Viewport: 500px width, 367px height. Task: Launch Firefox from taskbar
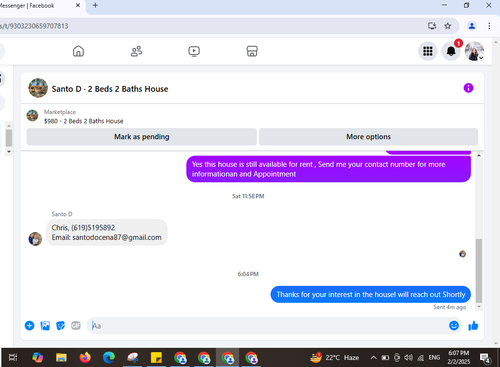pyautogui.click(x=85, y=358)
